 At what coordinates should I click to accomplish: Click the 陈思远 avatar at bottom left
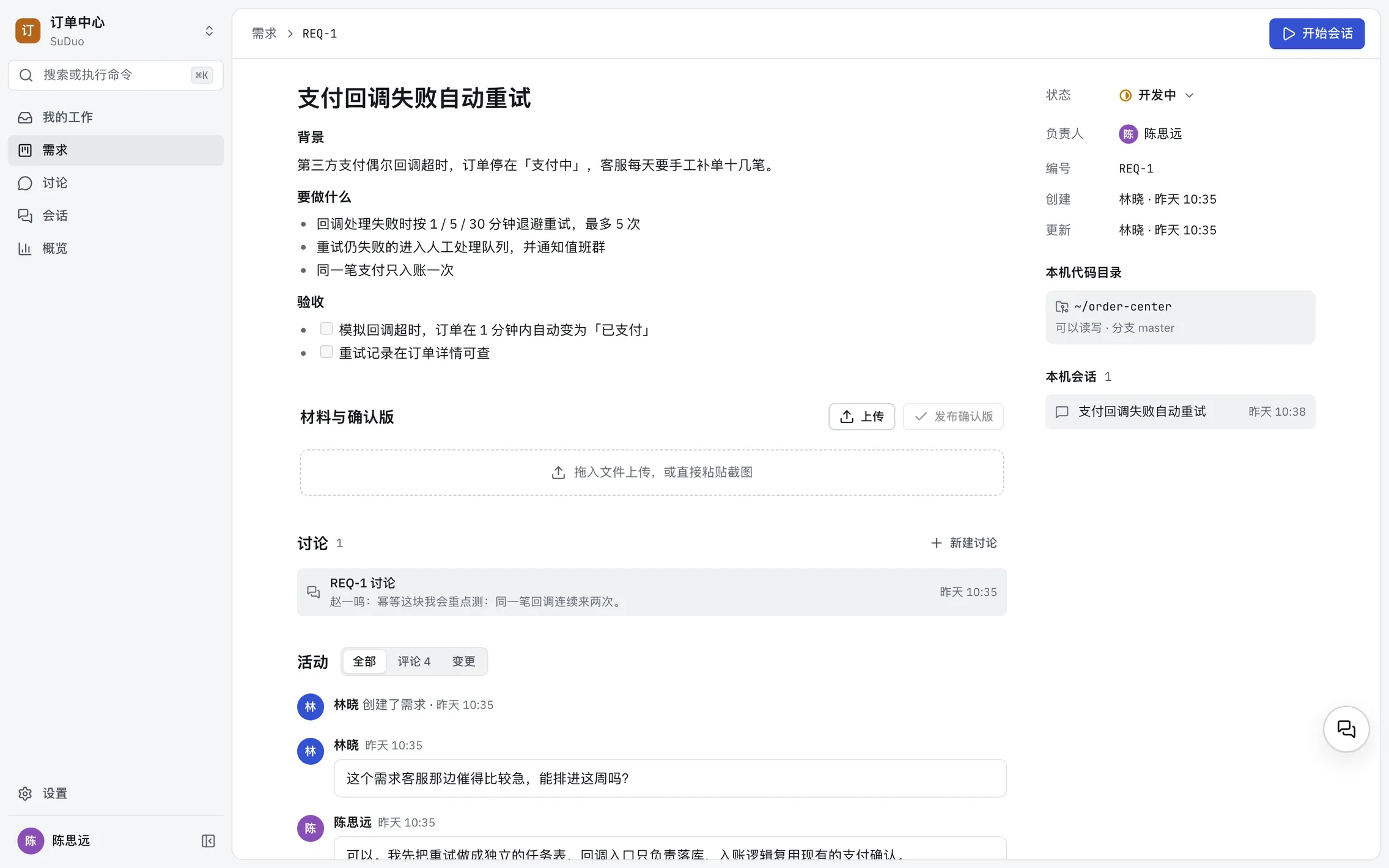click(x=31, y=841)
